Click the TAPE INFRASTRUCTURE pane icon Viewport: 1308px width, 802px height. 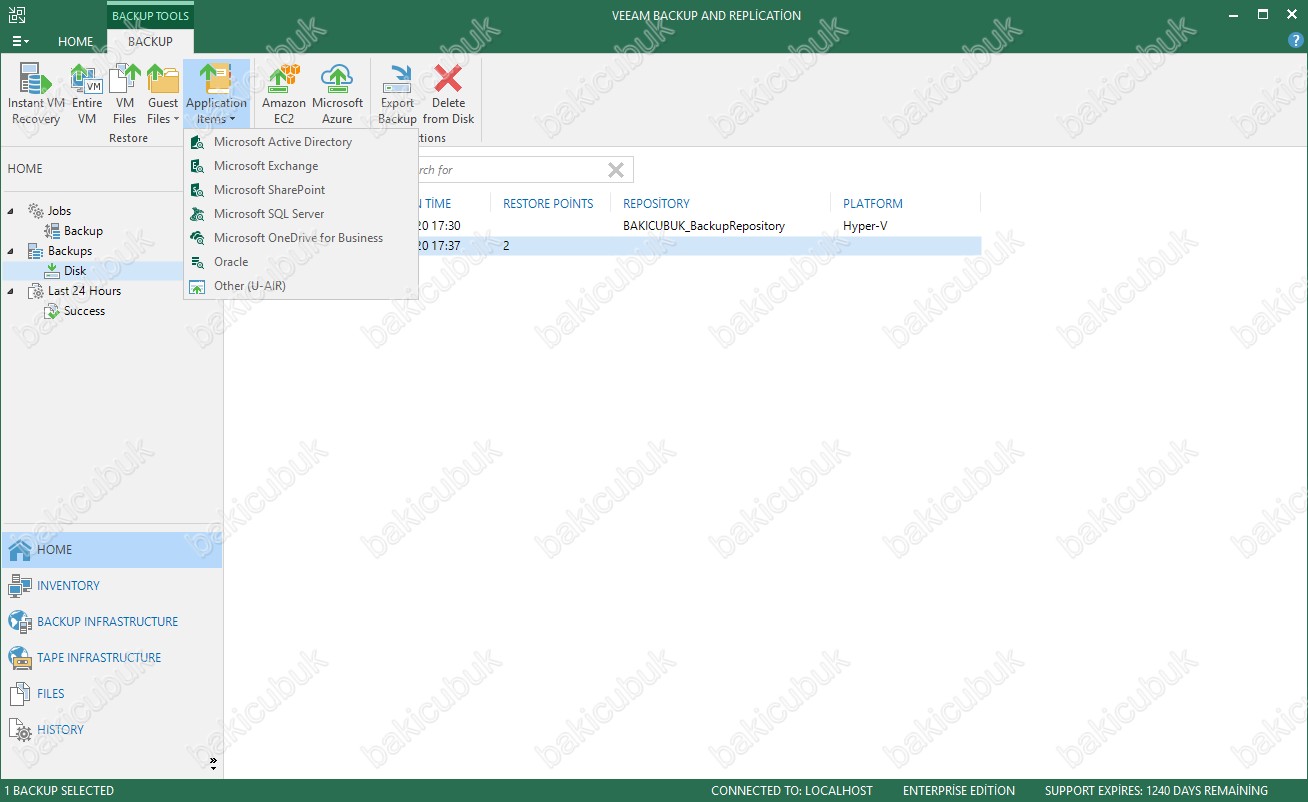point(20,658)
